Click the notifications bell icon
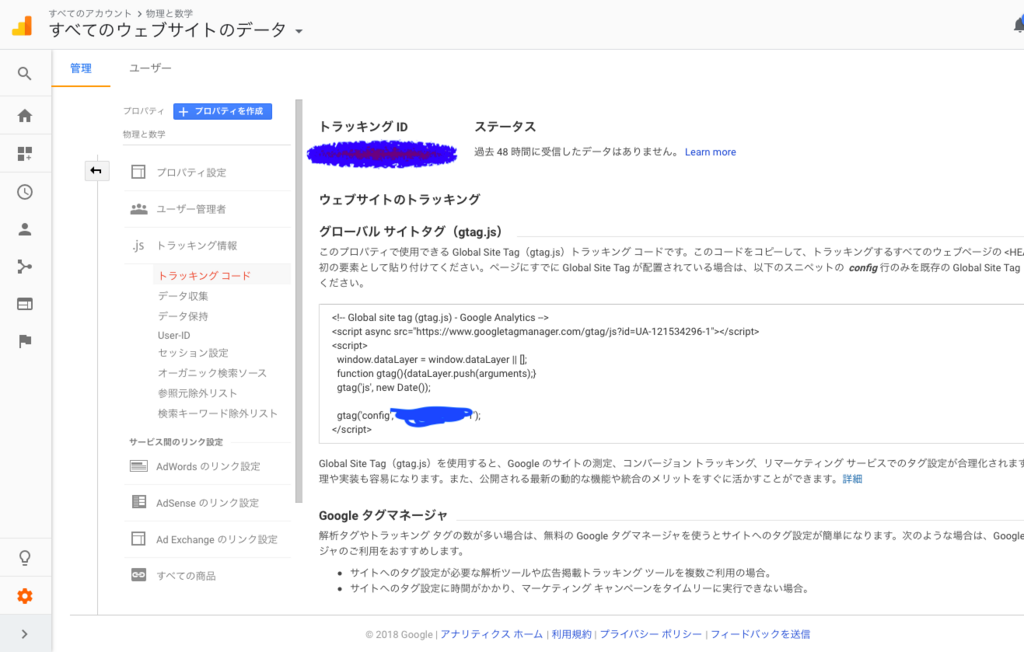Image resolution: width=1024 pixels, height=652 pixels. coord(1019,25)
